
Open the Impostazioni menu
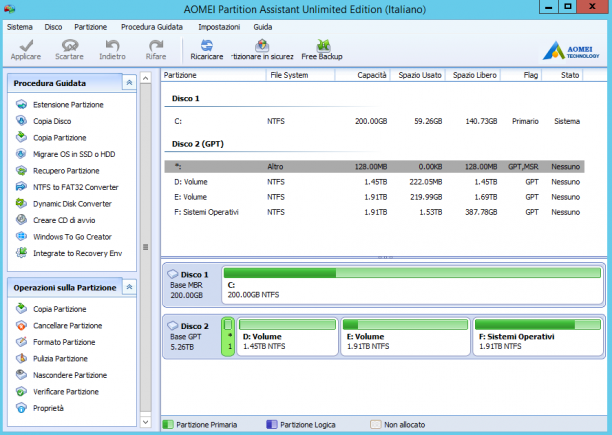pyautogui.click(x=219, y=27)
